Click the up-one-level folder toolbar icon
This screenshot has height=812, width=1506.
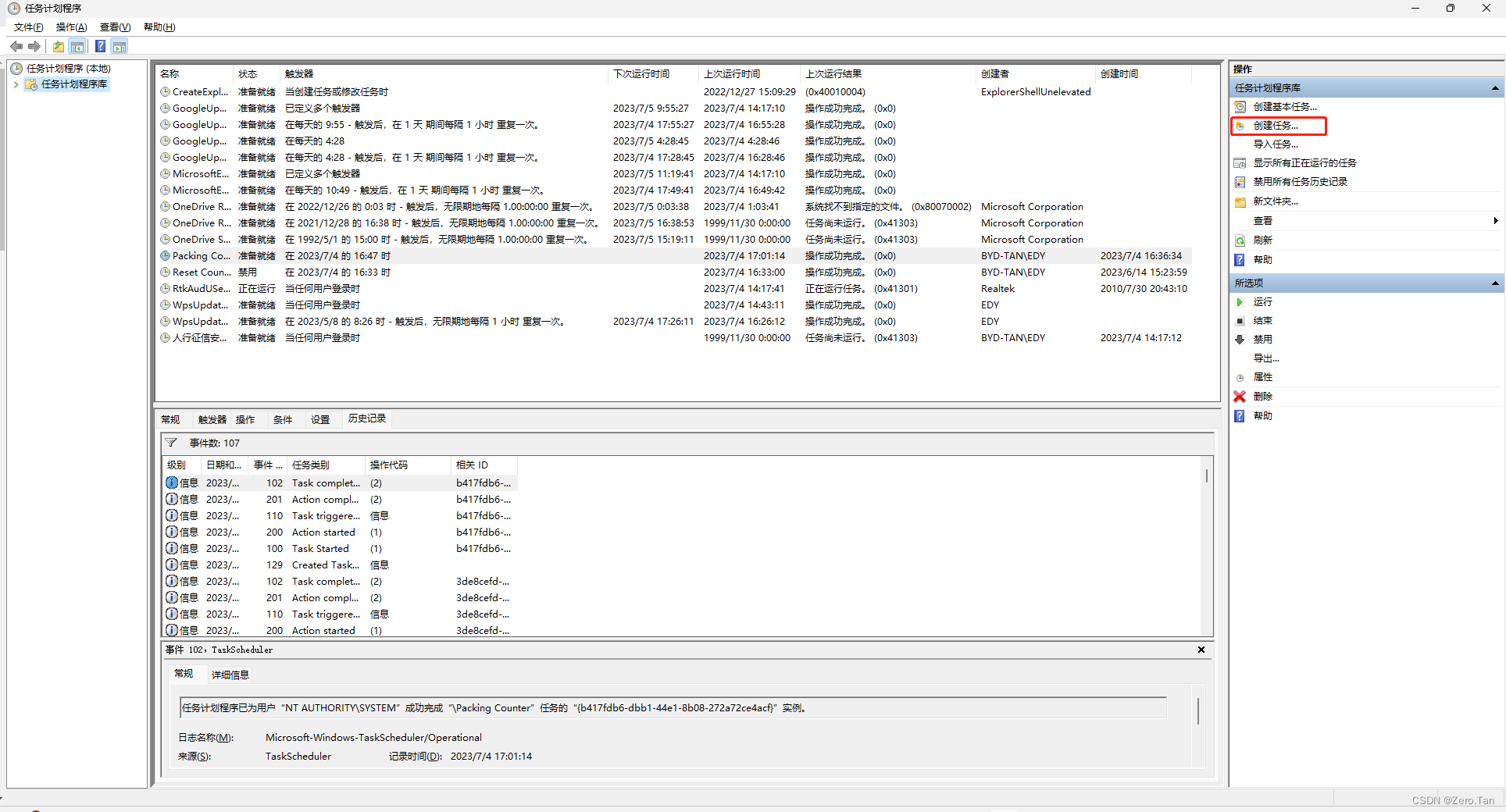[x=59, y=47]
